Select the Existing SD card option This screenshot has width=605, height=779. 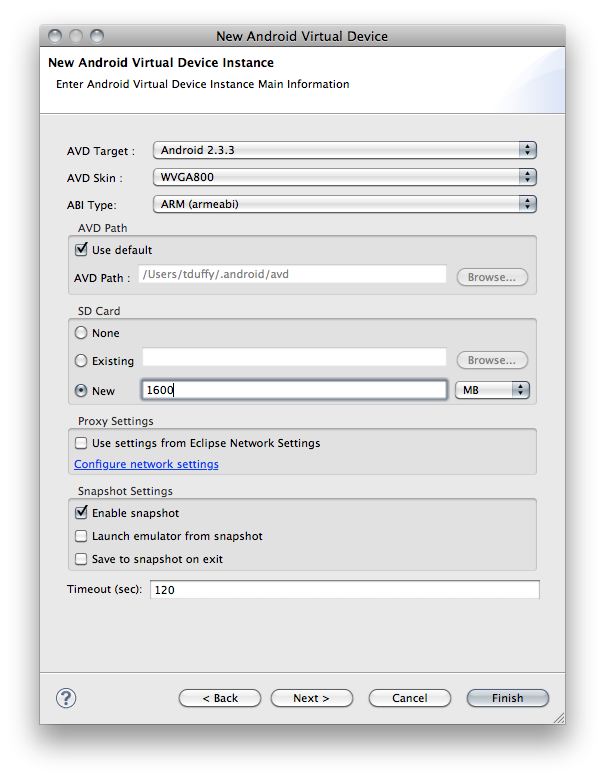pos(81,360)
